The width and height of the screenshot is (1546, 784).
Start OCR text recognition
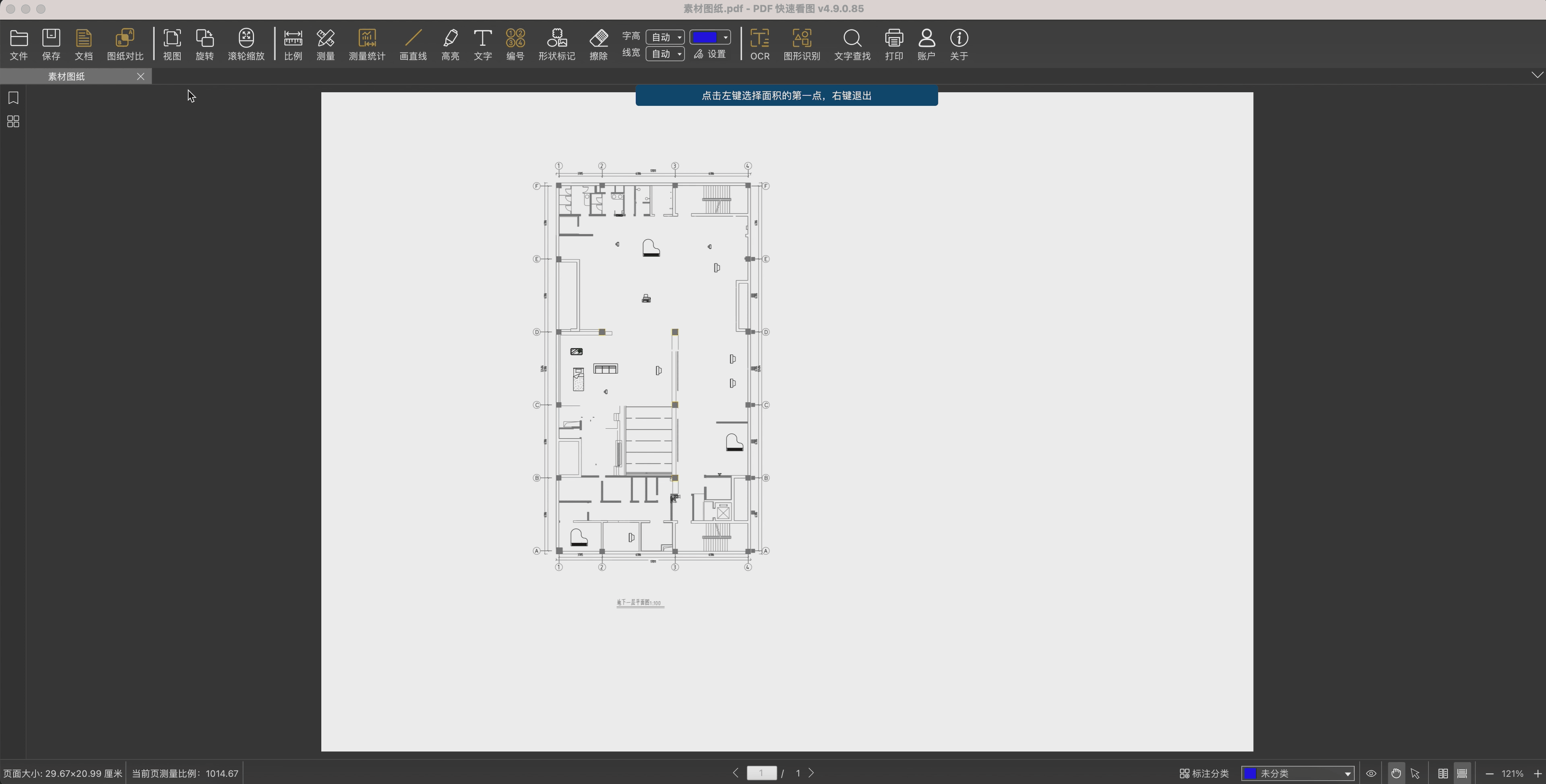point(759,44)
